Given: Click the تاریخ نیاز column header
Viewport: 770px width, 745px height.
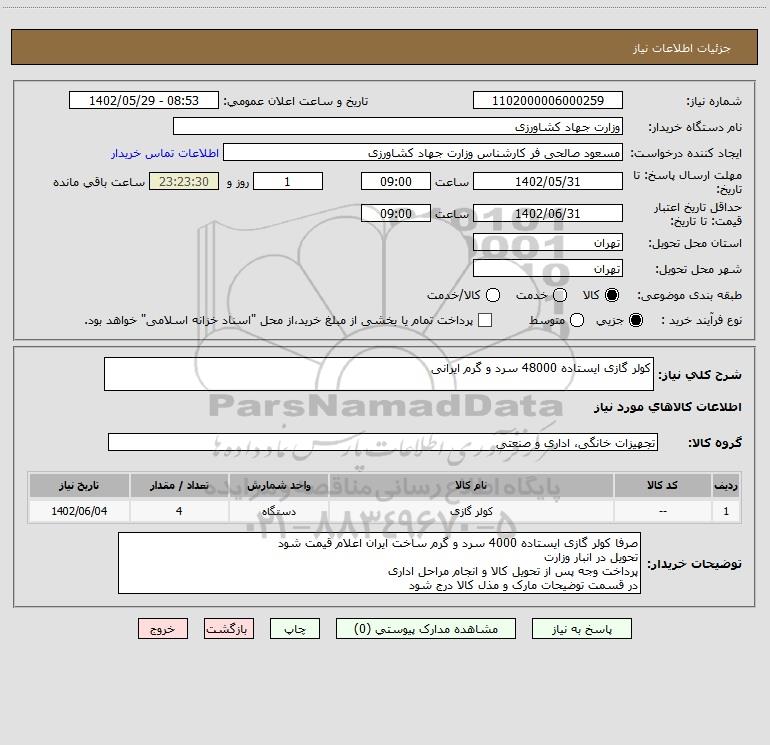Looking at the screenshot, I should 79,485.
